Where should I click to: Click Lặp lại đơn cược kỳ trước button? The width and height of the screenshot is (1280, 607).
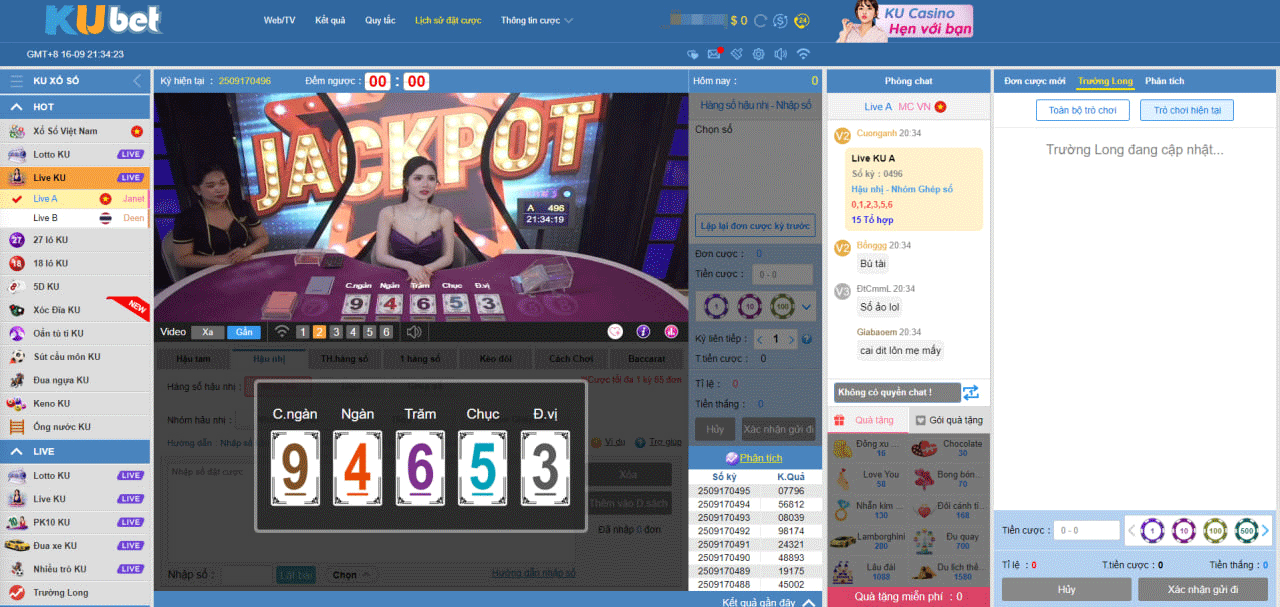pyautogui.click(x=755, y=226)
